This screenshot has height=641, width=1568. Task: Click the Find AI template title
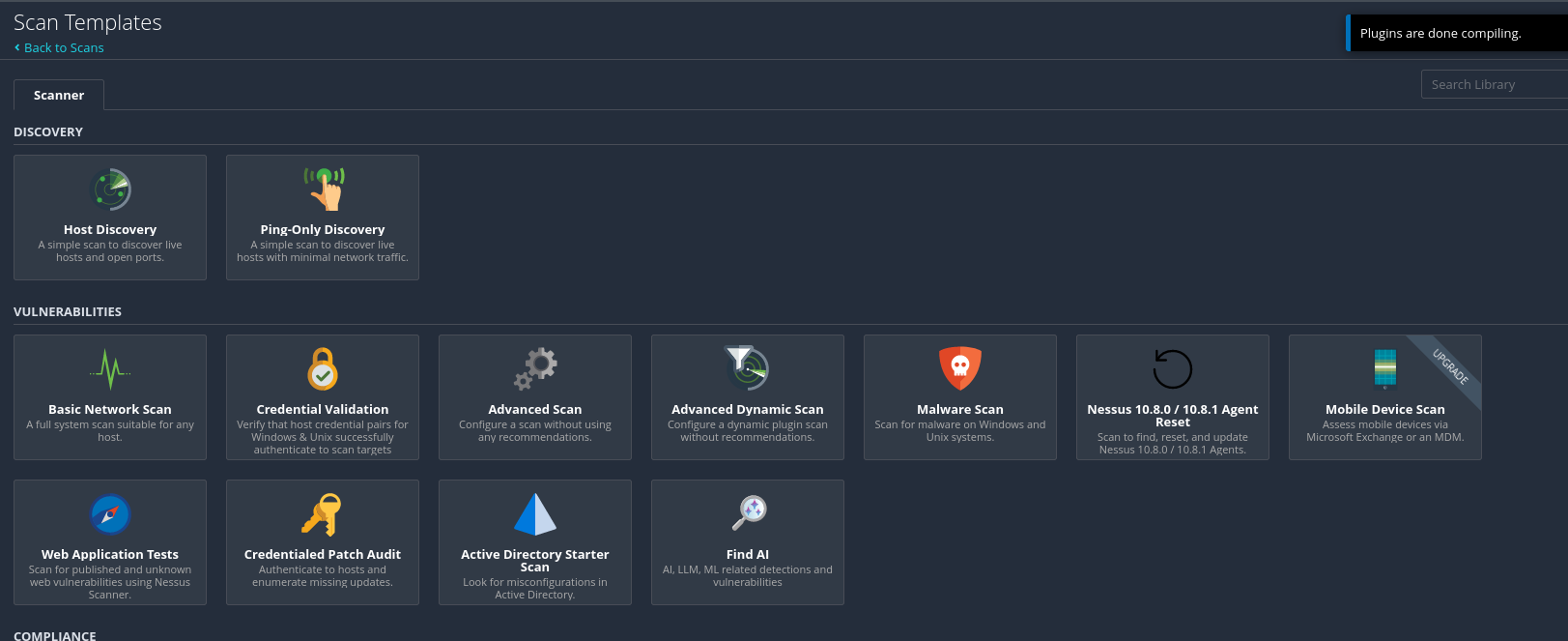click(747, 555)
